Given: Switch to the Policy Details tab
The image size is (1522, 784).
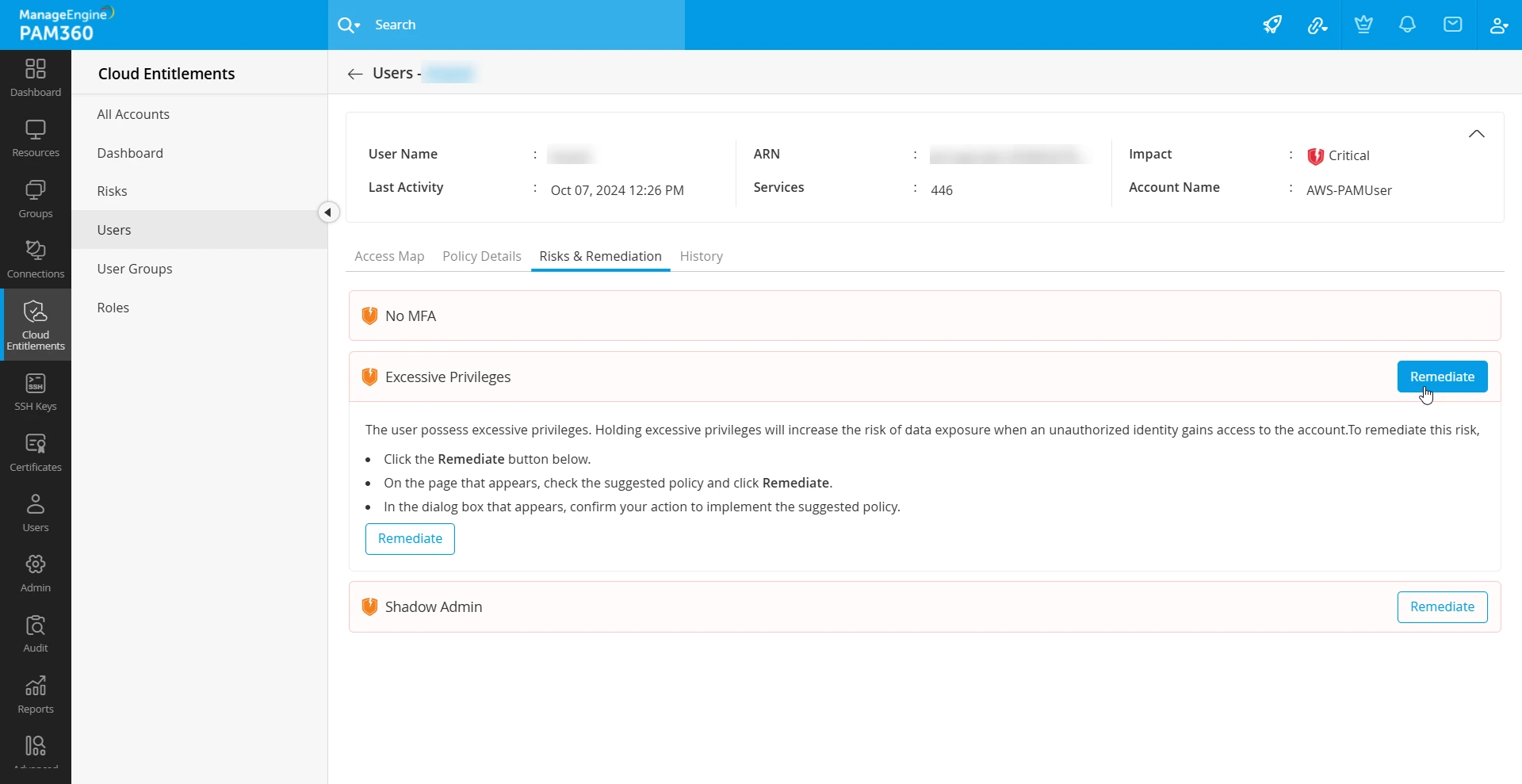Looking at the screenshot, I should [x=481, y=256].
